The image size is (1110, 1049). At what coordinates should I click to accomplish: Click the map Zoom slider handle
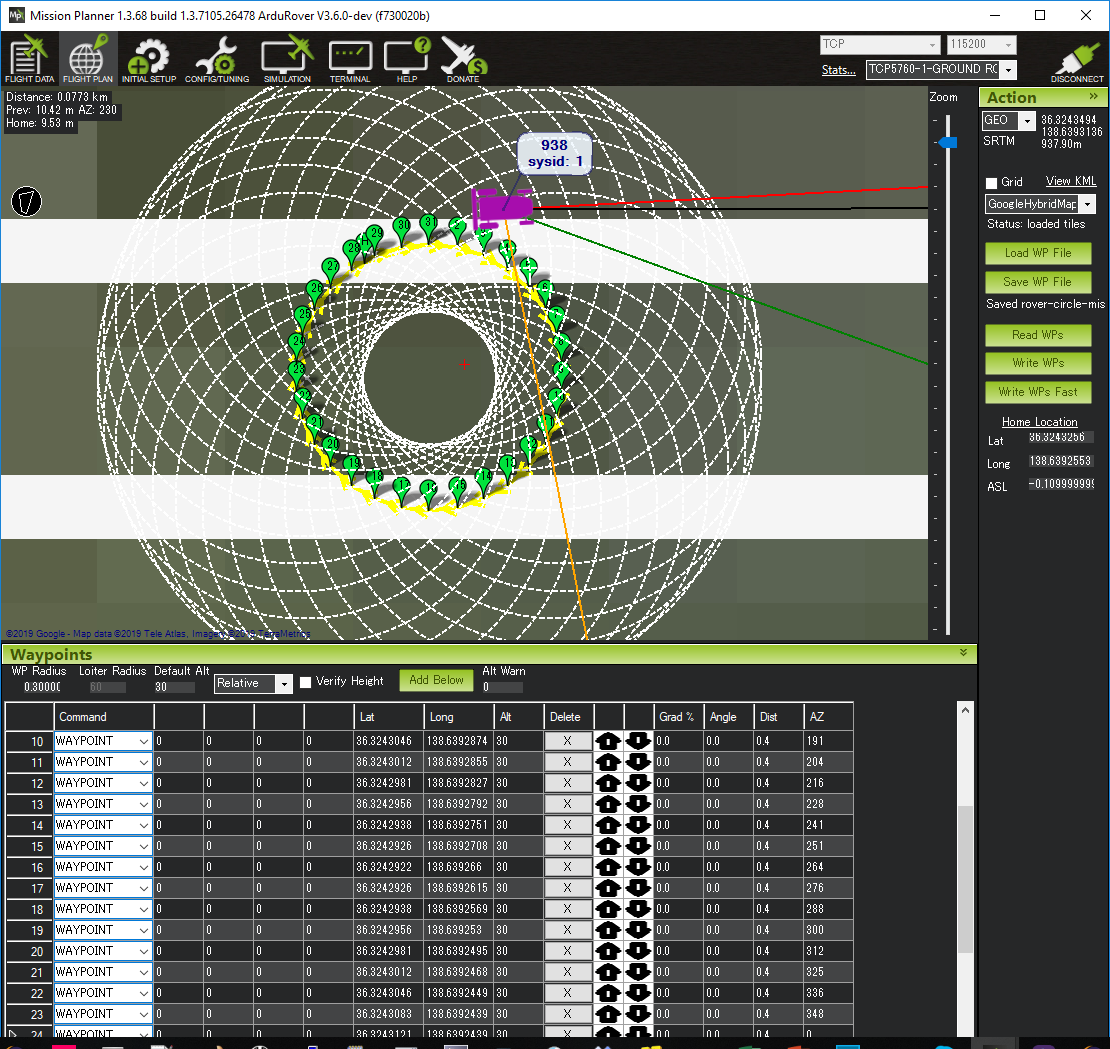[x=948, y=143]
